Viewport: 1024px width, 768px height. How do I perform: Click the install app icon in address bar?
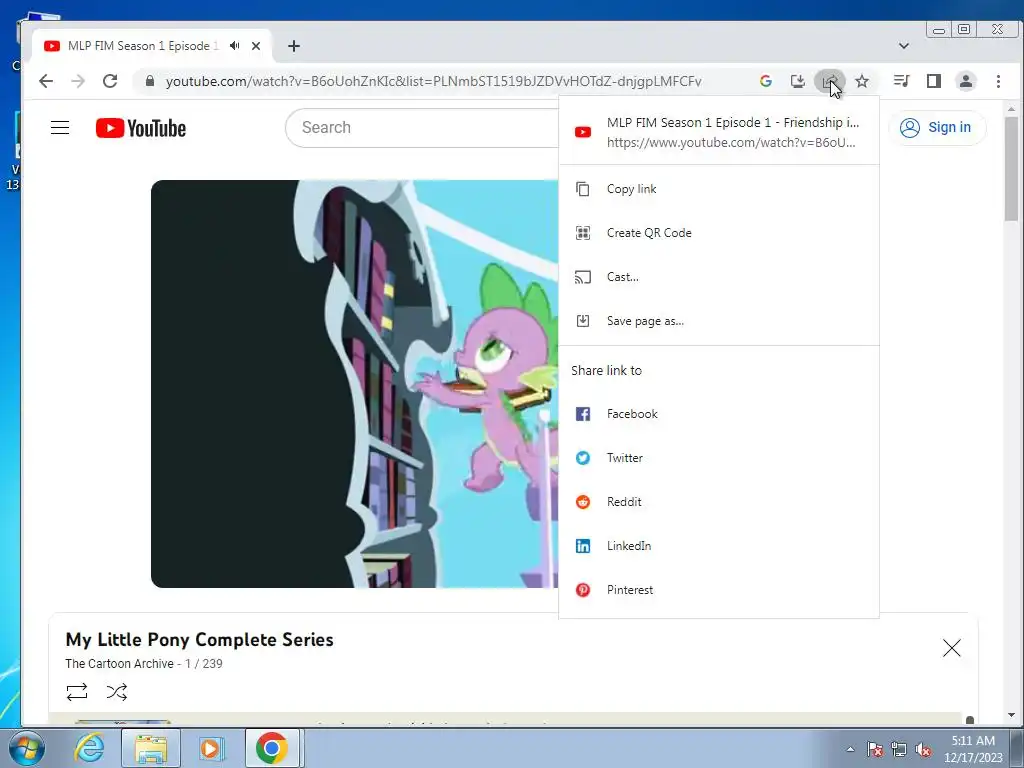[x=797, y=81]
